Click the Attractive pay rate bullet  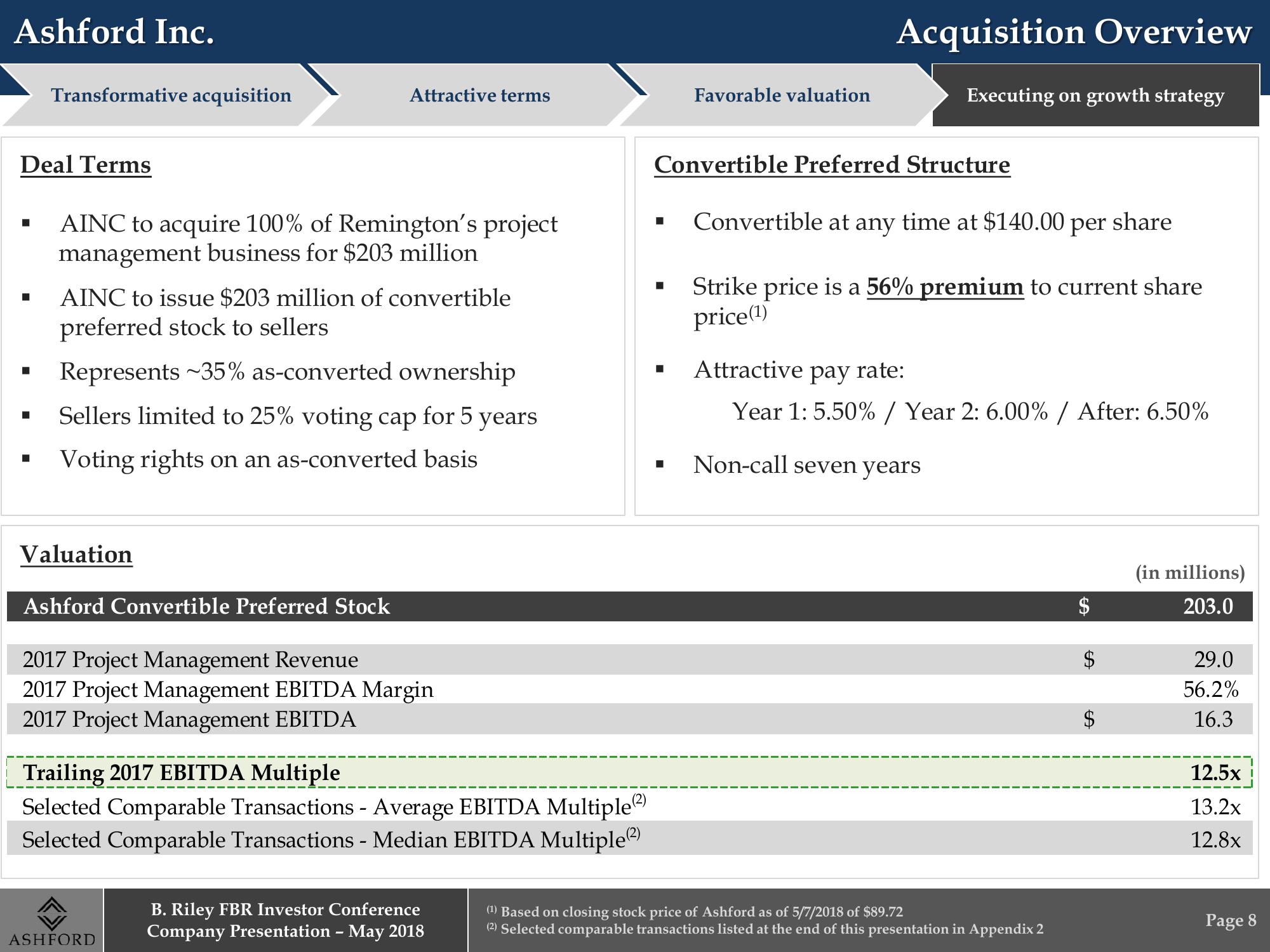(799, 370)
